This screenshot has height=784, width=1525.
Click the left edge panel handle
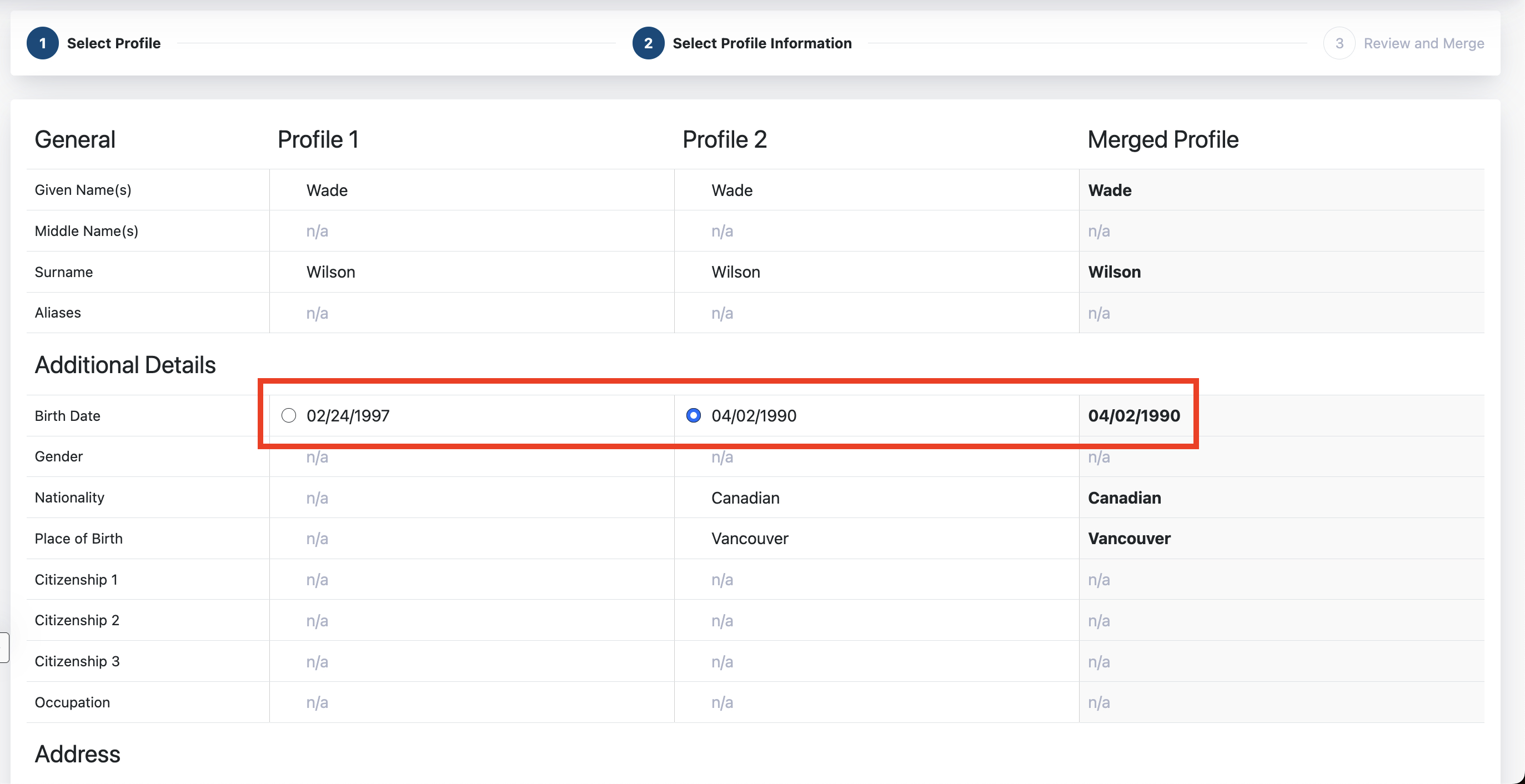4,648
